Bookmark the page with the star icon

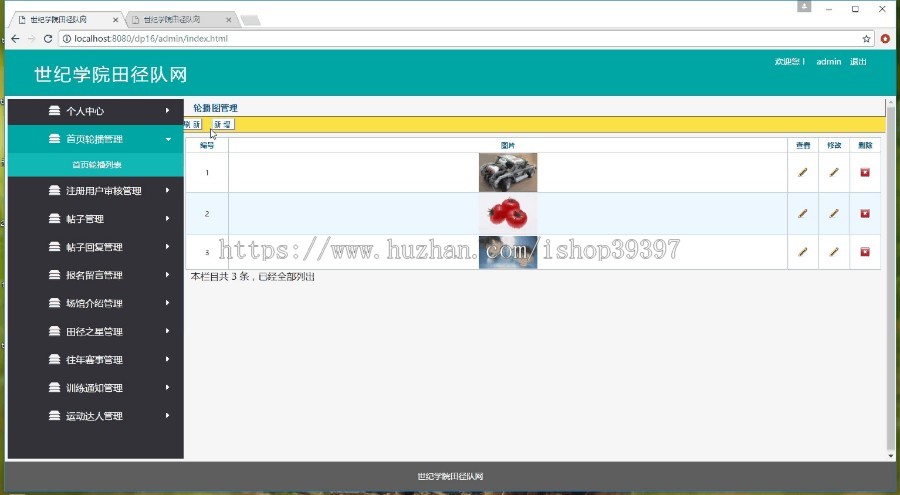click(866, 38)
